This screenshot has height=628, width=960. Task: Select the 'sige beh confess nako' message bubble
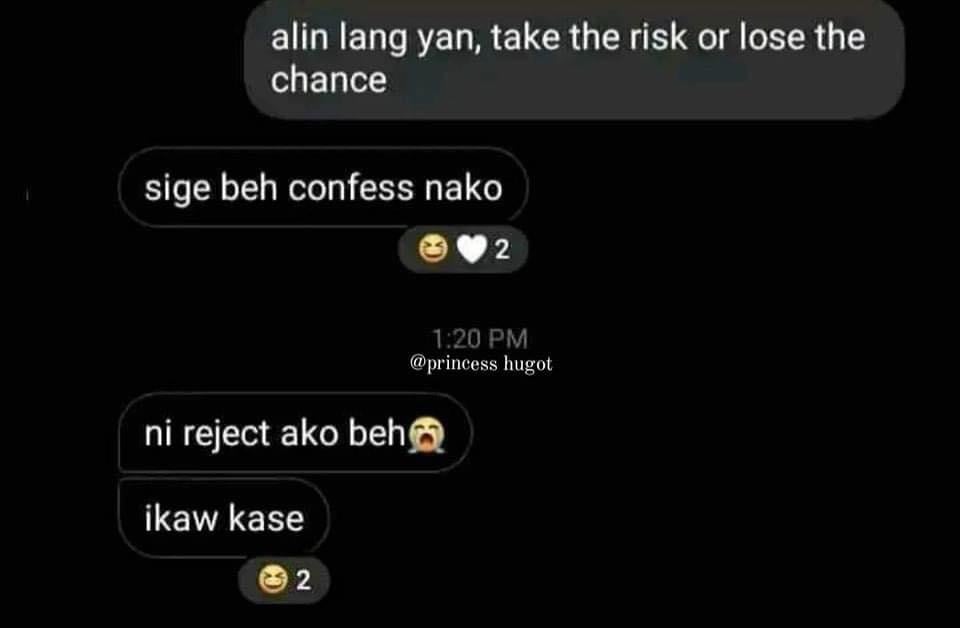(323, 187)
